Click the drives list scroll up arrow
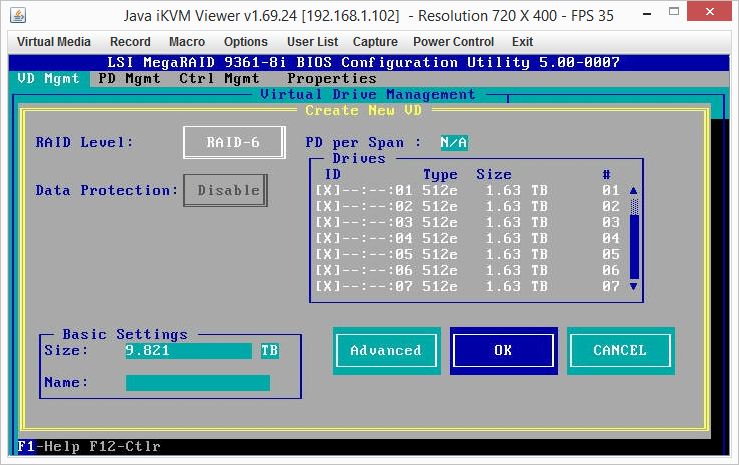Viewport: 739px width, 465px height. point(633,190)
